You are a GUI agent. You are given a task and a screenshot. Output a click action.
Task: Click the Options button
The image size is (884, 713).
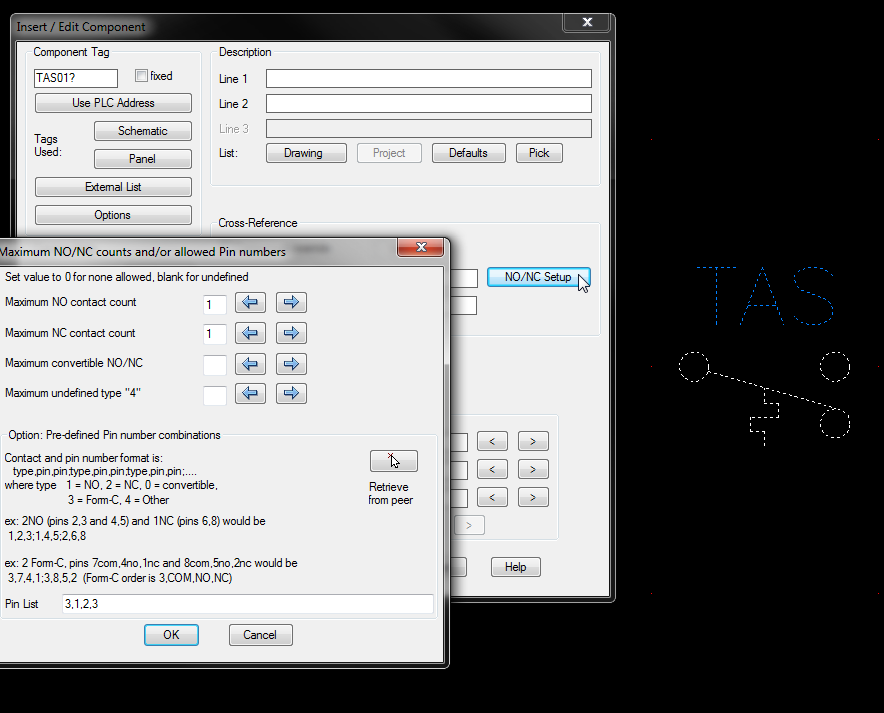coord(113,214)
